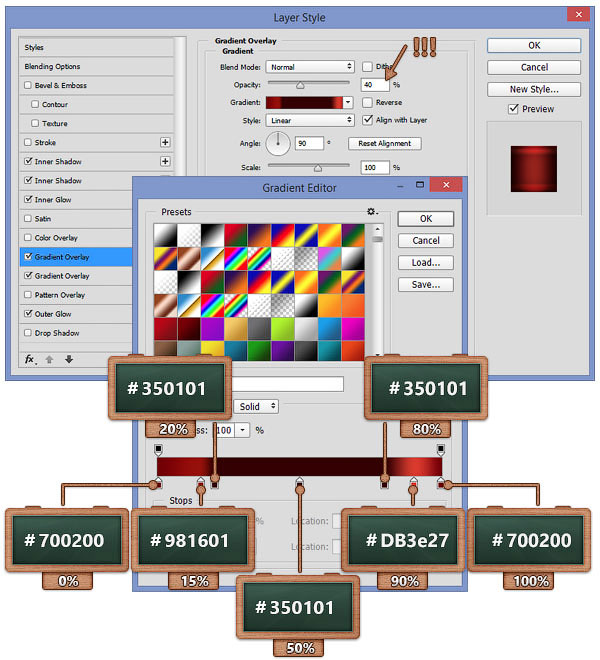Open the Style Linear dropdown
Screen dimensions: 600x660
(x=310, y=120)
